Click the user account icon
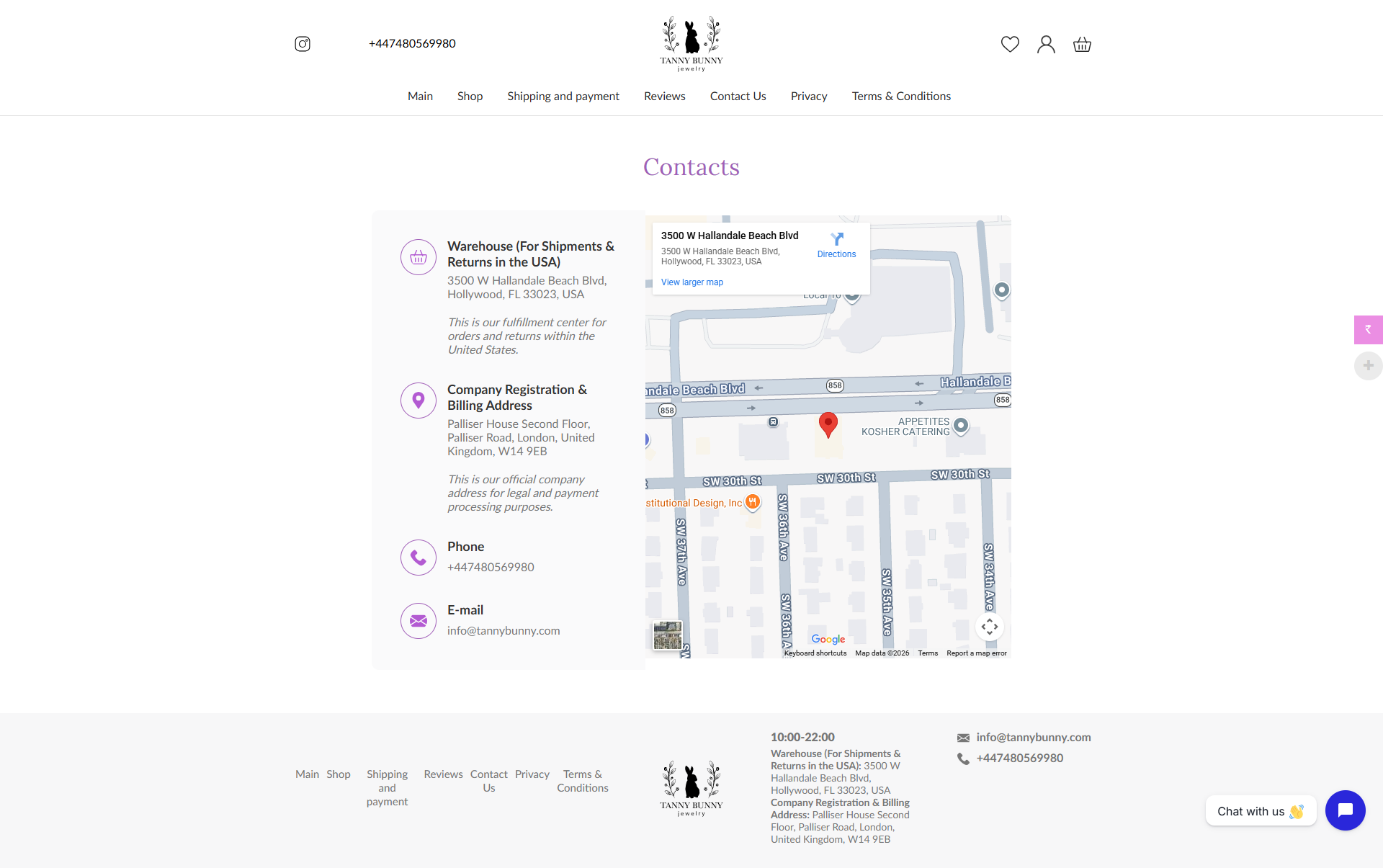This screenshot has width=1383, height=868. coord(1046,44)
